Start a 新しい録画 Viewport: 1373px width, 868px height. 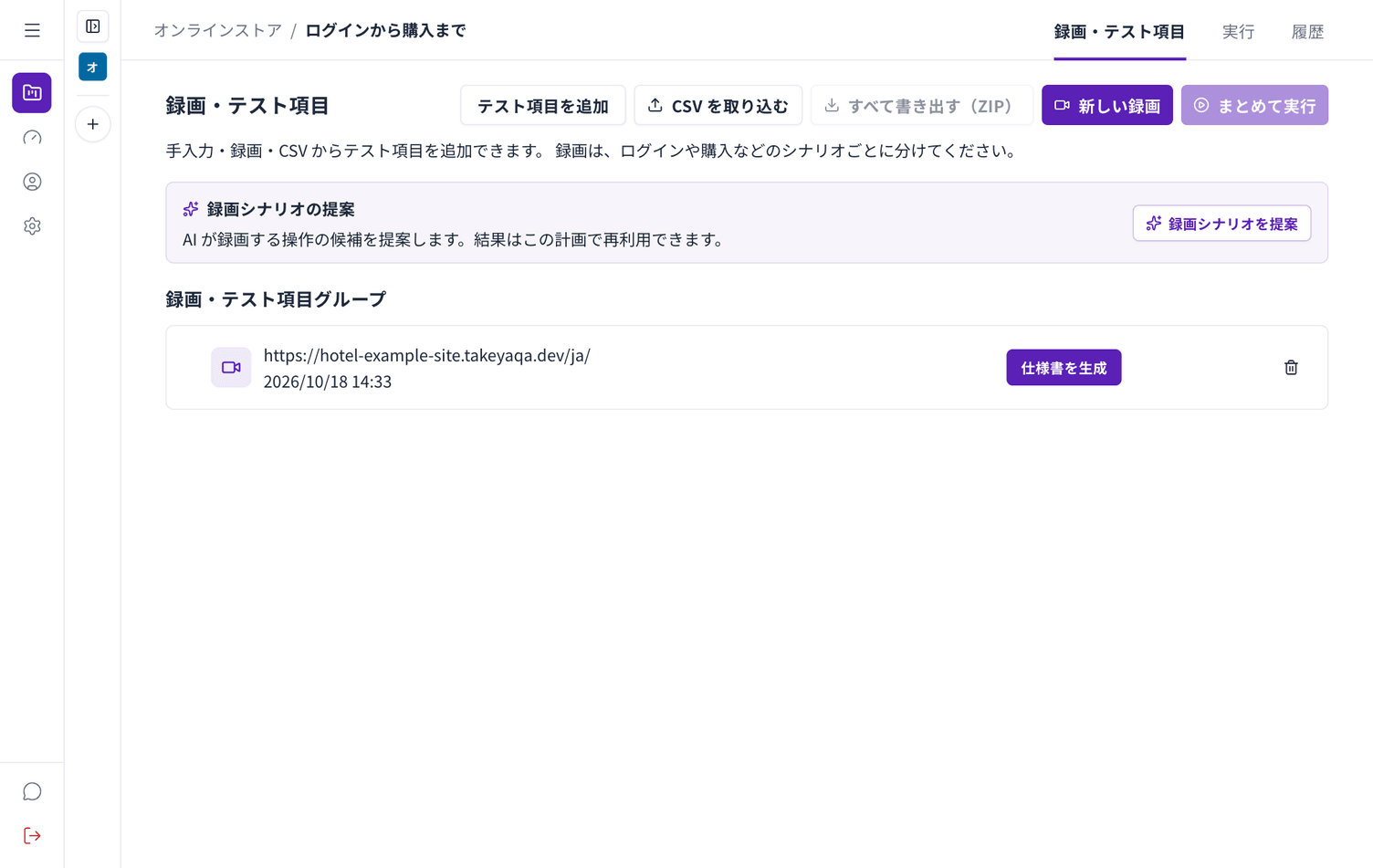[1107, 106]
